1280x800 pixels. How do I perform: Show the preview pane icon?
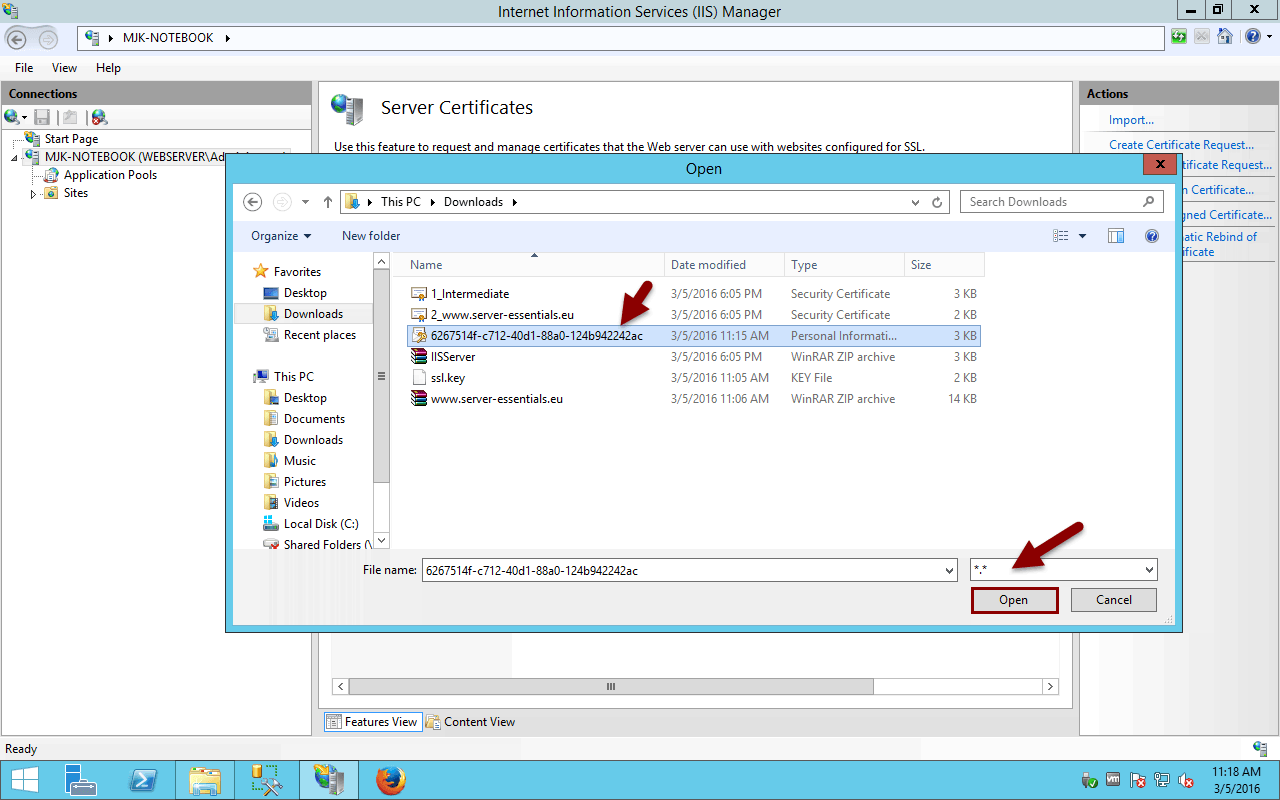(x=1116, y=236)
